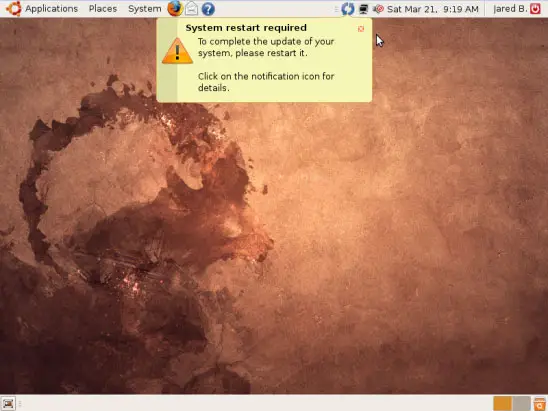Close the System restart required notification
This screenshot has height=411, width=548.
[361, 29]
